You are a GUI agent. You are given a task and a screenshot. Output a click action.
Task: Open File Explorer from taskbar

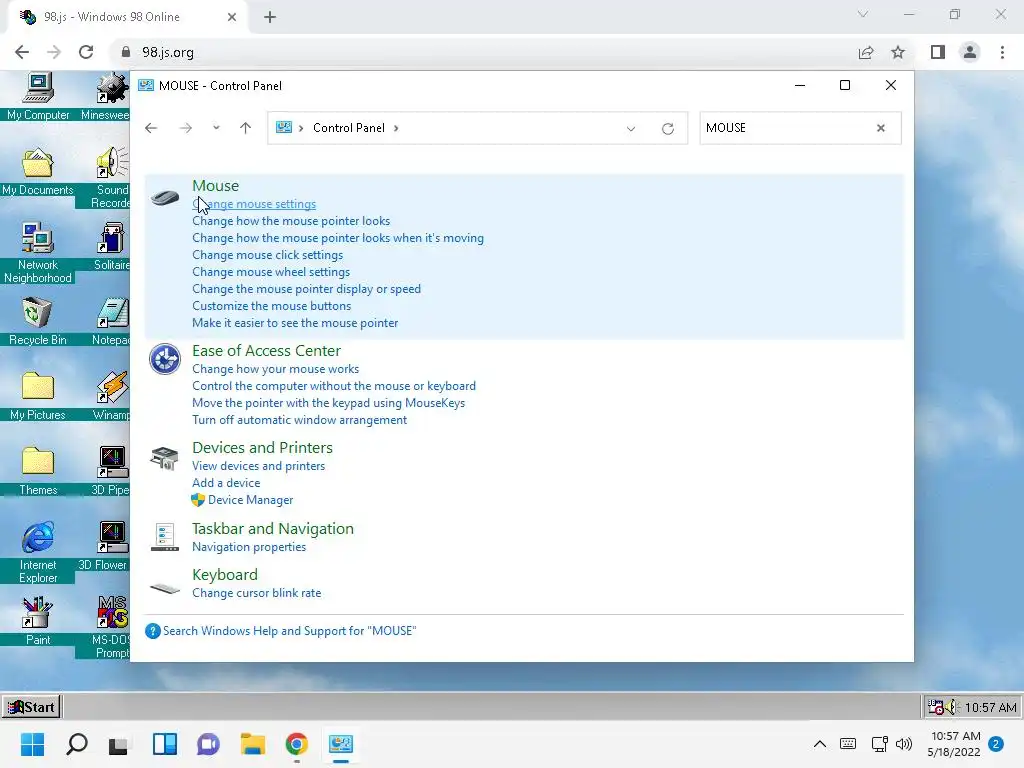(x=253, y=744)
